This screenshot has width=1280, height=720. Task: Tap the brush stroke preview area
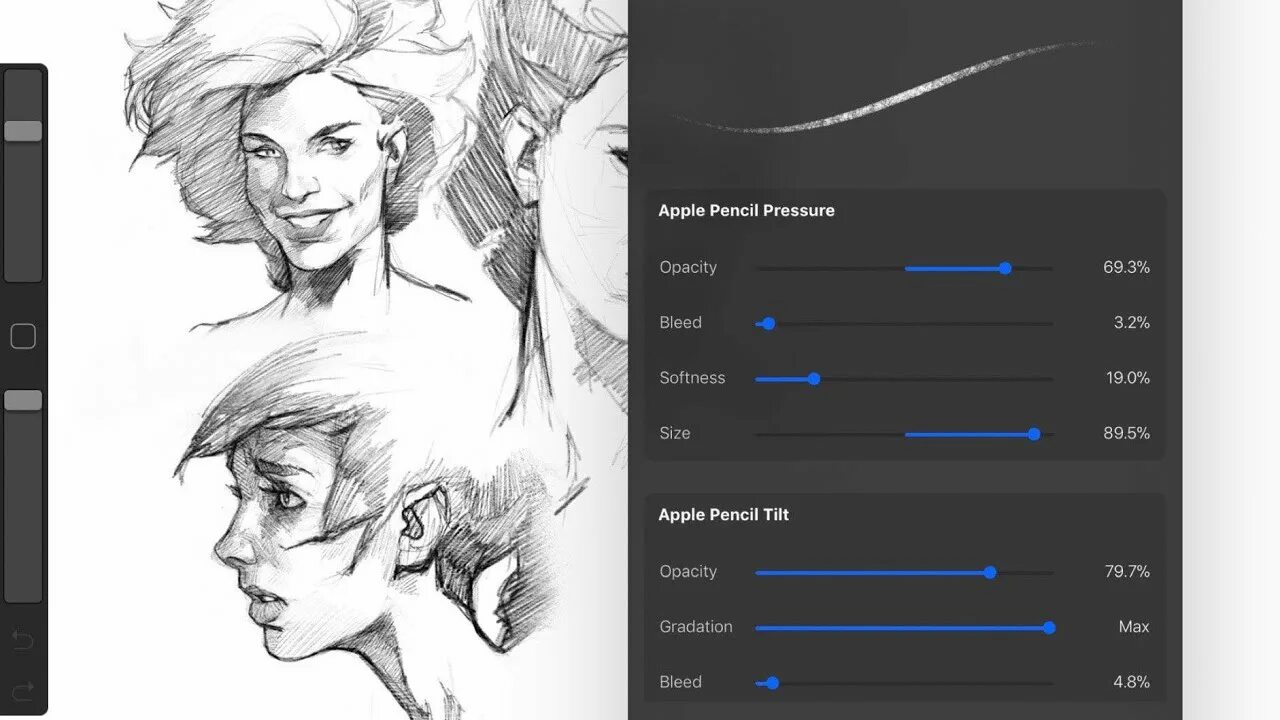(x=905, y=90)
